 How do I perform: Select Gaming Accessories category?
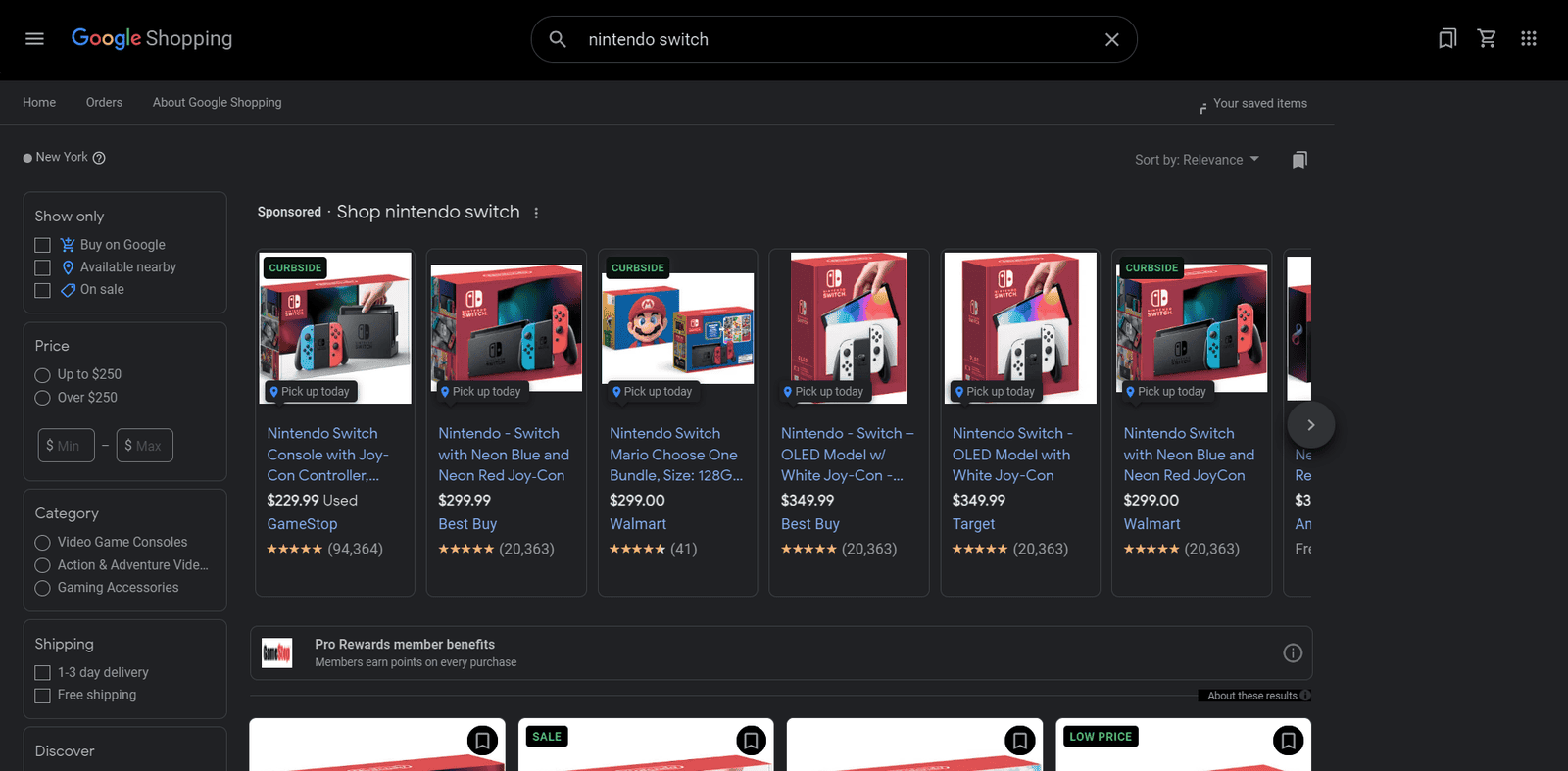point(42,588)
